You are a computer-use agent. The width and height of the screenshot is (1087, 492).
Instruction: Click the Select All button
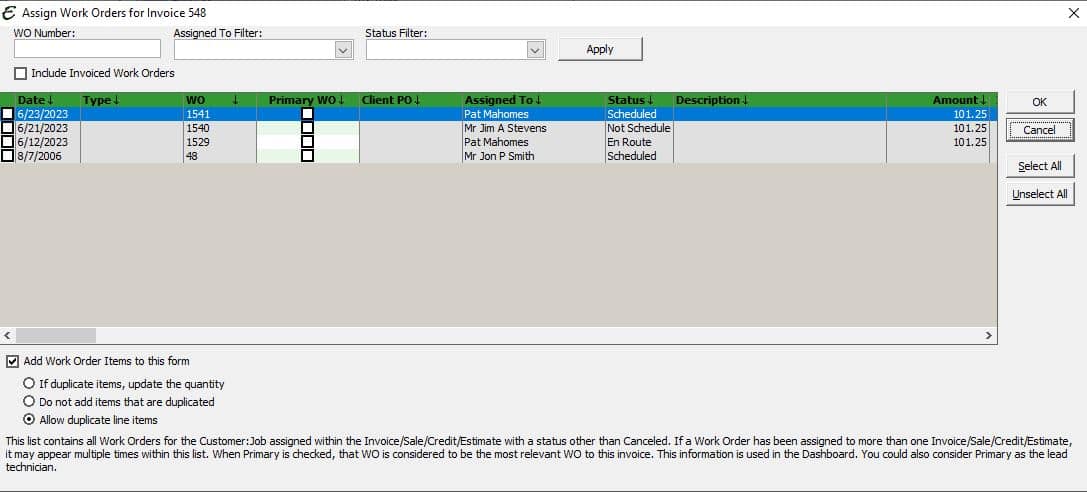pyautogui.click(x=1039, y=166)
